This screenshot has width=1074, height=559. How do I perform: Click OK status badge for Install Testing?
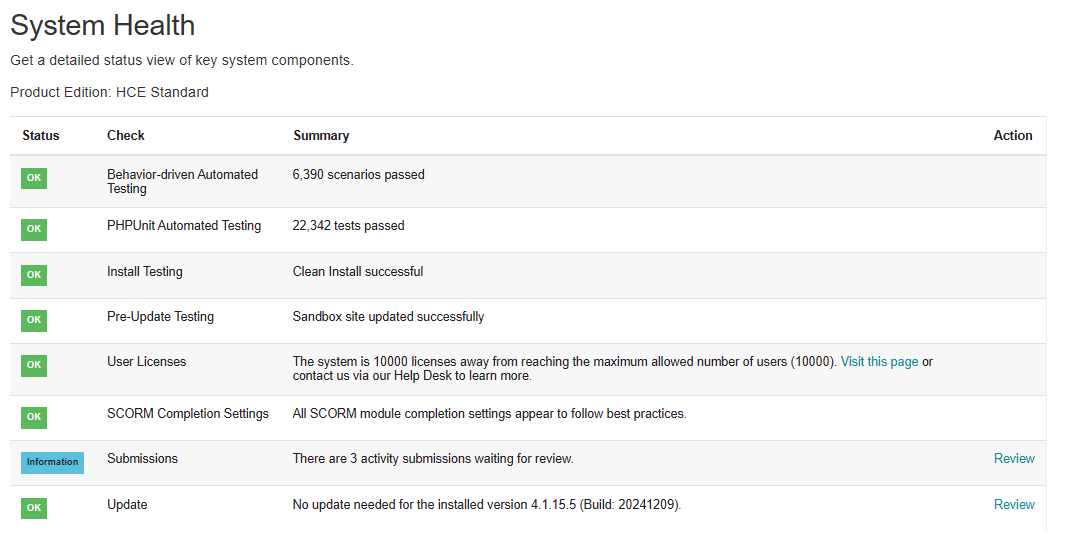[x=34, y=274]
